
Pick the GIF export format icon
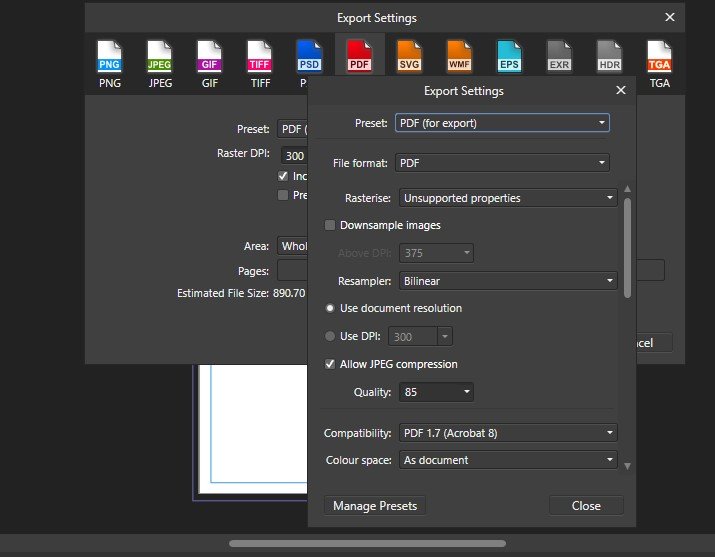coord(210,63)
